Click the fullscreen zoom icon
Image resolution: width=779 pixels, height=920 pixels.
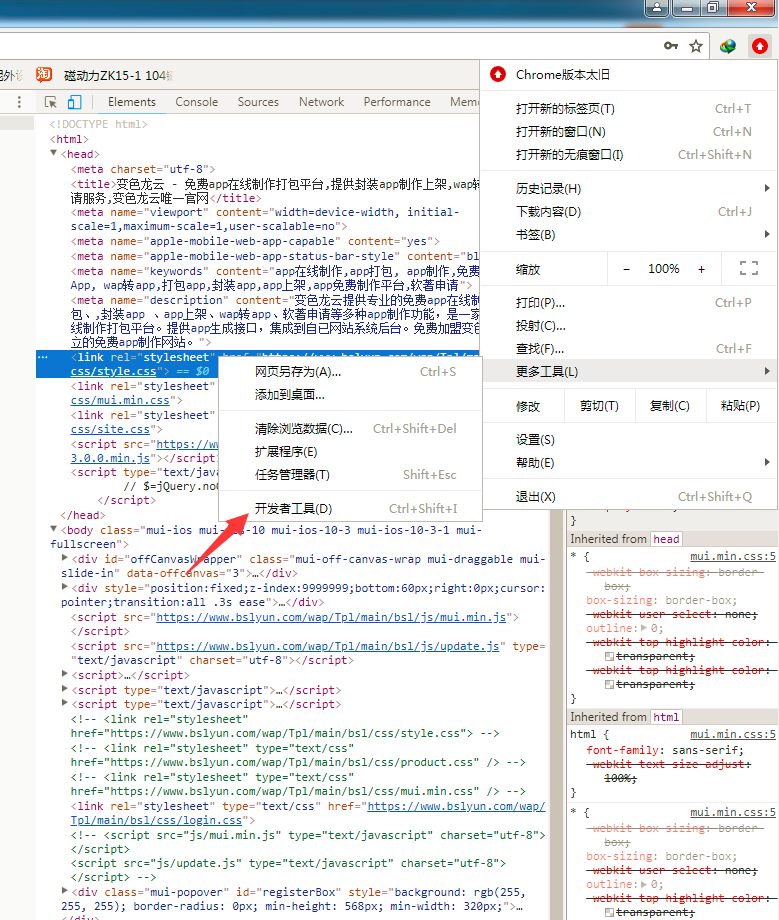pyautogui.click(x=748, y=269)
